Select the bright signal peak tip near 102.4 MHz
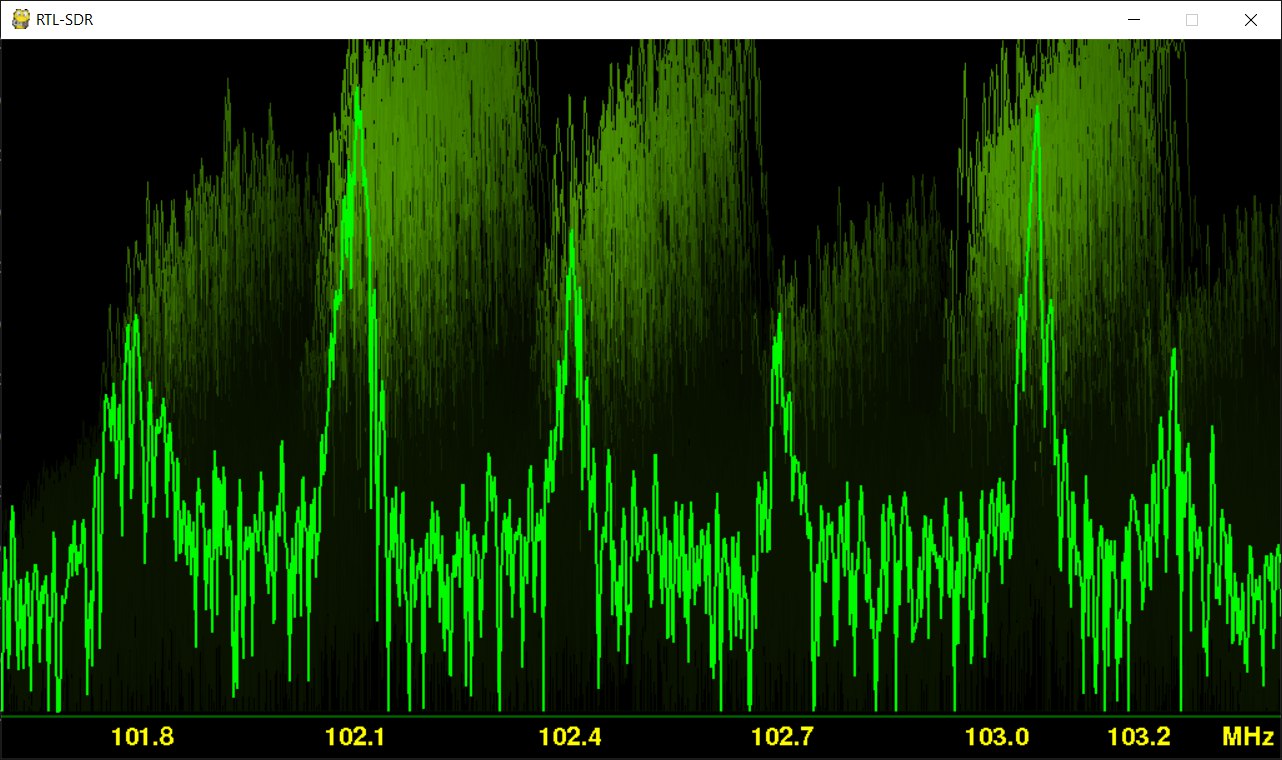This screenshot has width=1282, height=760. (572, 234)
